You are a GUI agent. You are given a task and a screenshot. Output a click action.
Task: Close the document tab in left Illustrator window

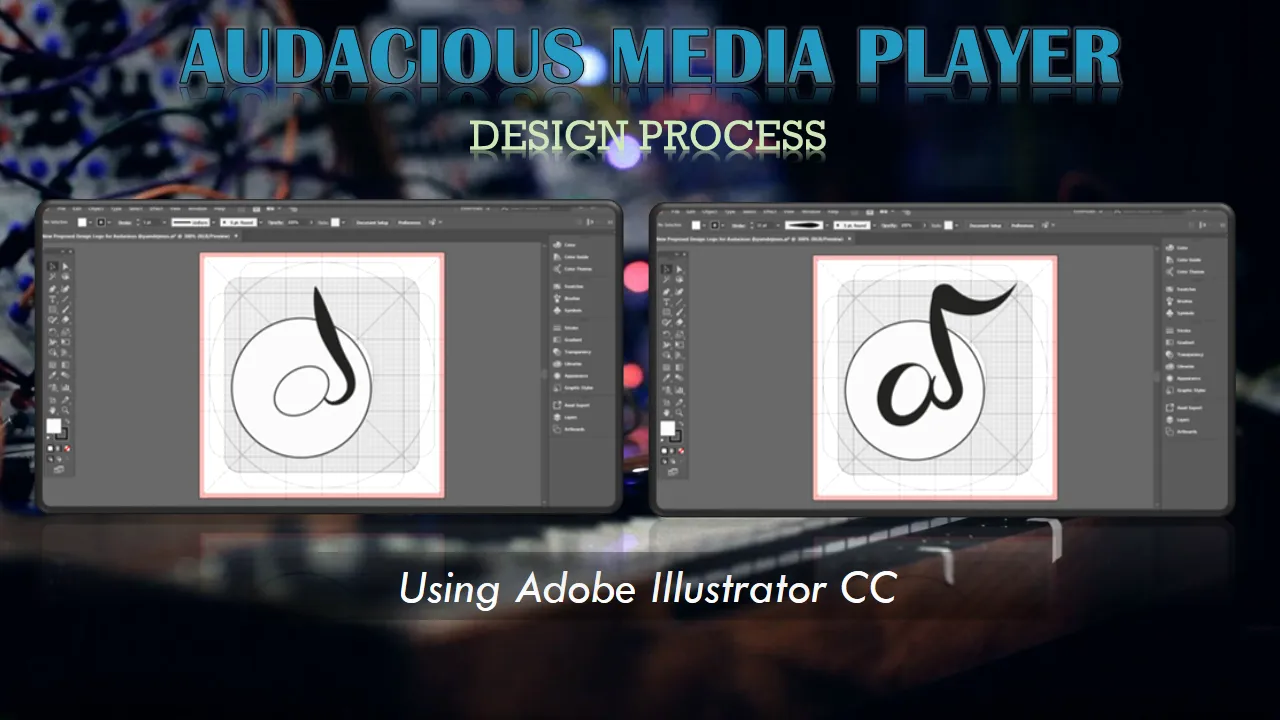click(x=236, y=236)
